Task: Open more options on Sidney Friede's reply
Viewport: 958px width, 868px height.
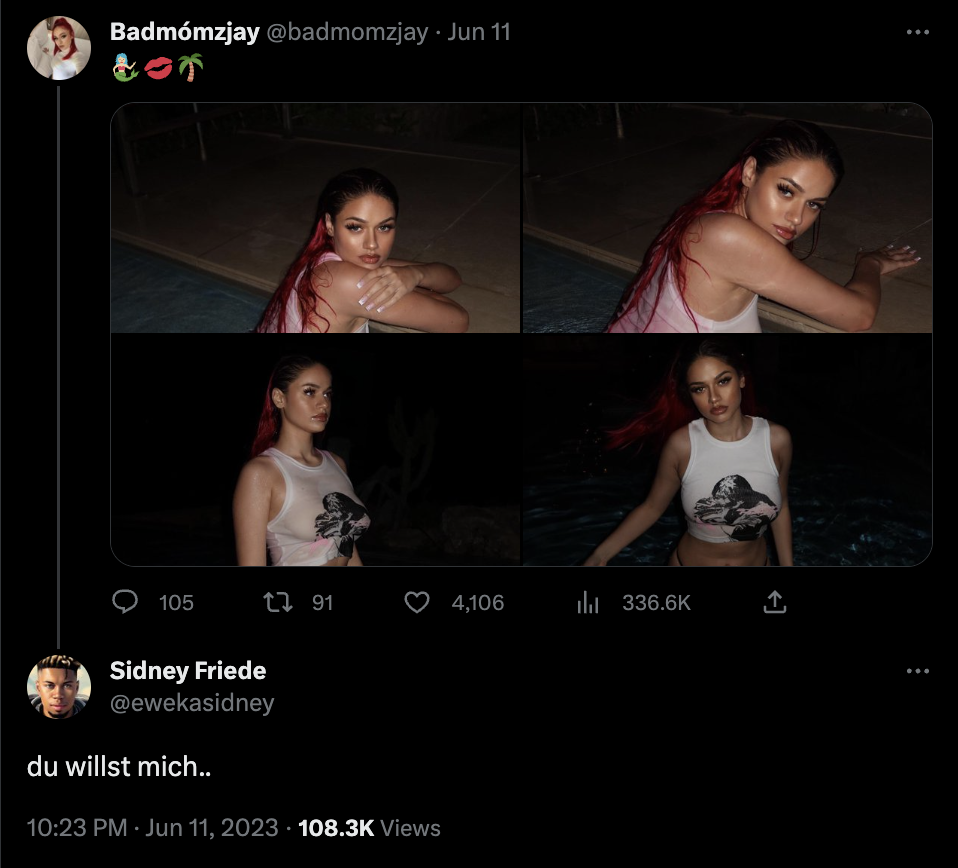Action: (917, 671)
